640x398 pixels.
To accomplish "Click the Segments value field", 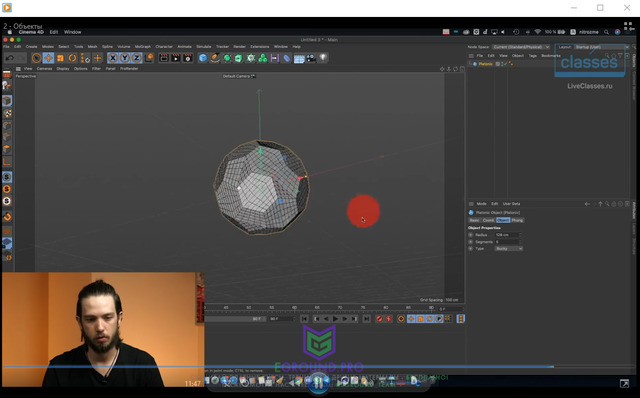I will coord(507,242).
